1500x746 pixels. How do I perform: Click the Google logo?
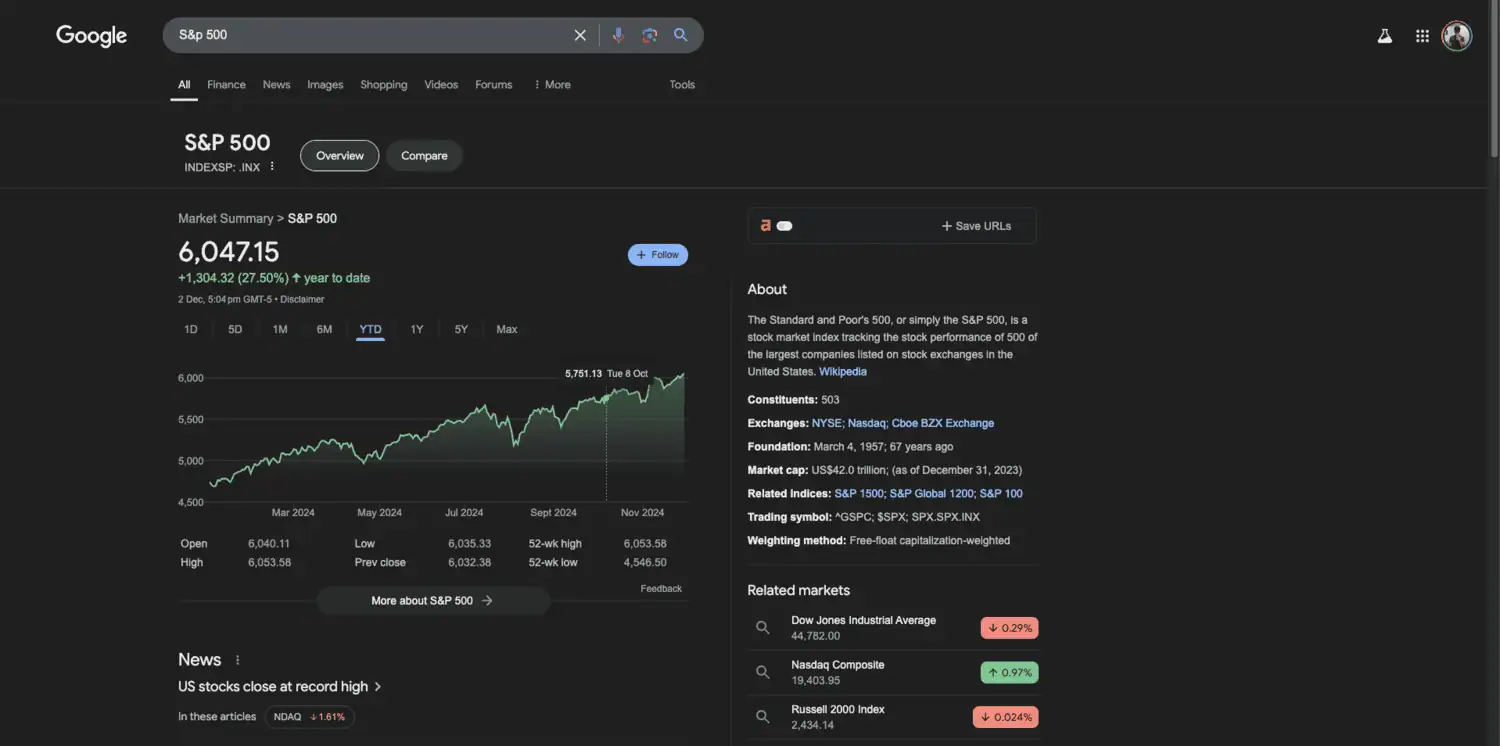pyautogui.click(x=91, y=36)
